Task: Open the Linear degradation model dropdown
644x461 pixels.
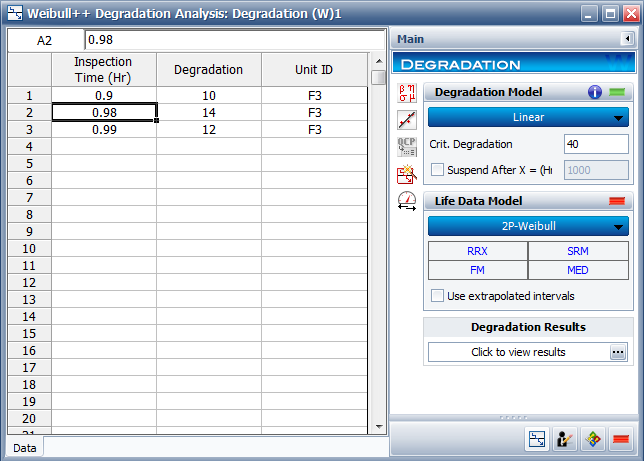Action: (528, 118)
